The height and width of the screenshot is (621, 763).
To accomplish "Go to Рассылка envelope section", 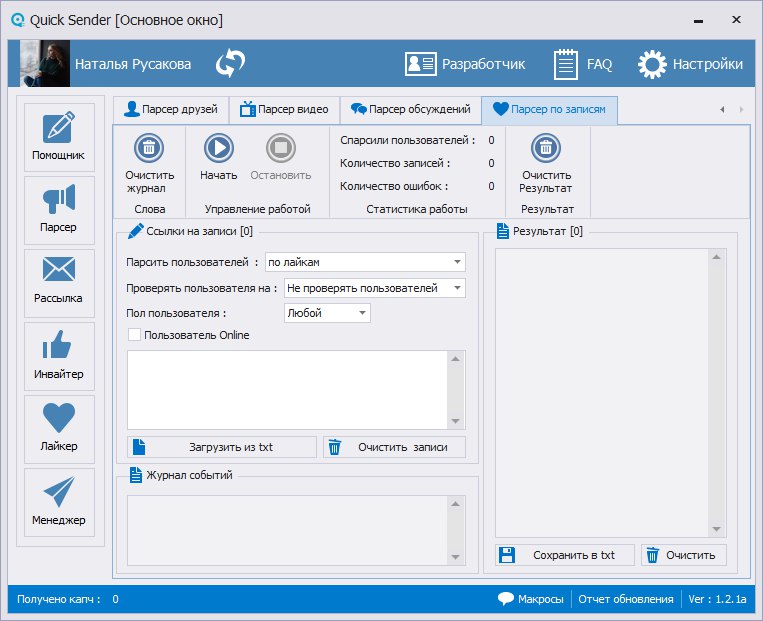I will point(59,280).
